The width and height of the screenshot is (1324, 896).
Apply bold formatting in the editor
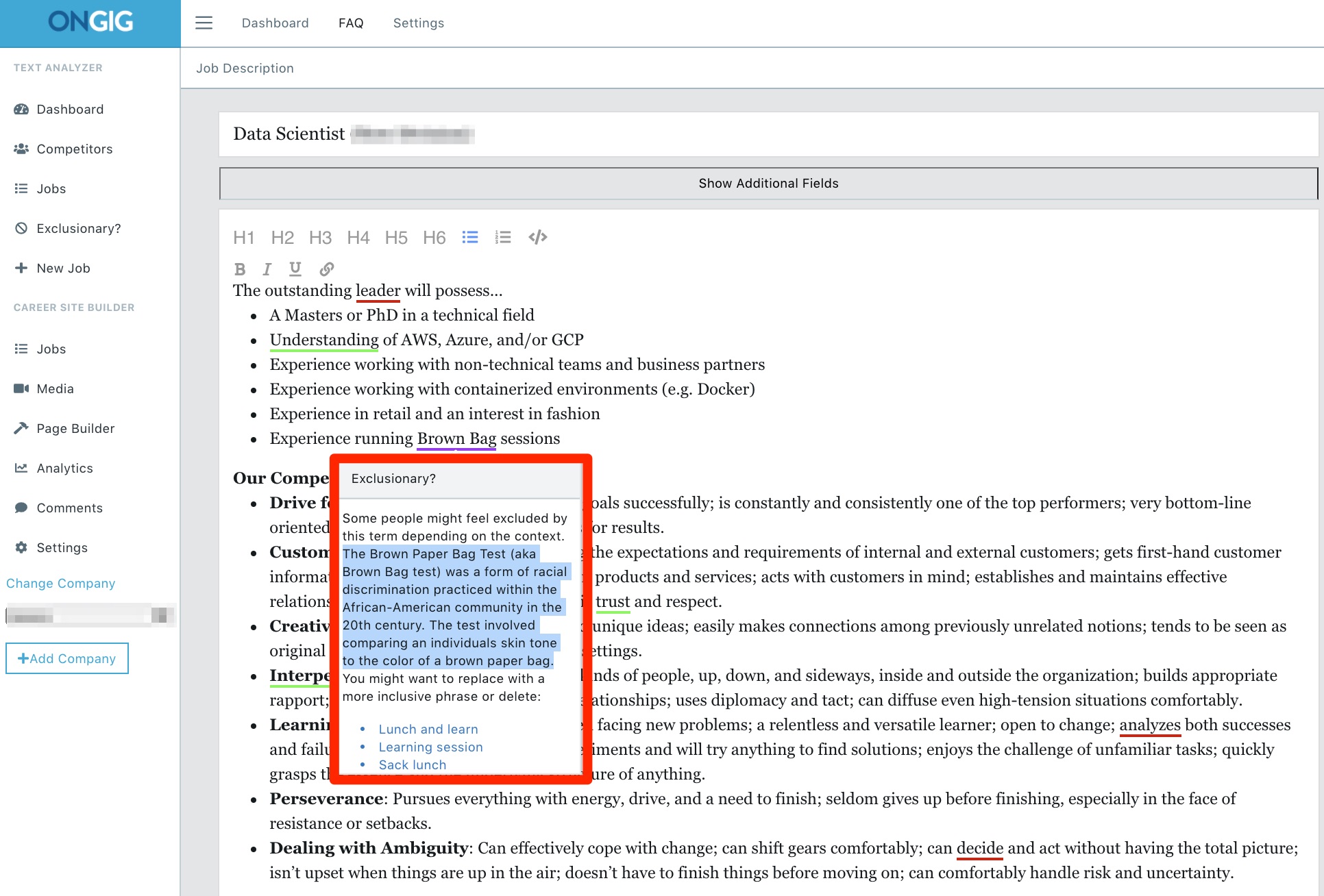(x=240, y=269)
